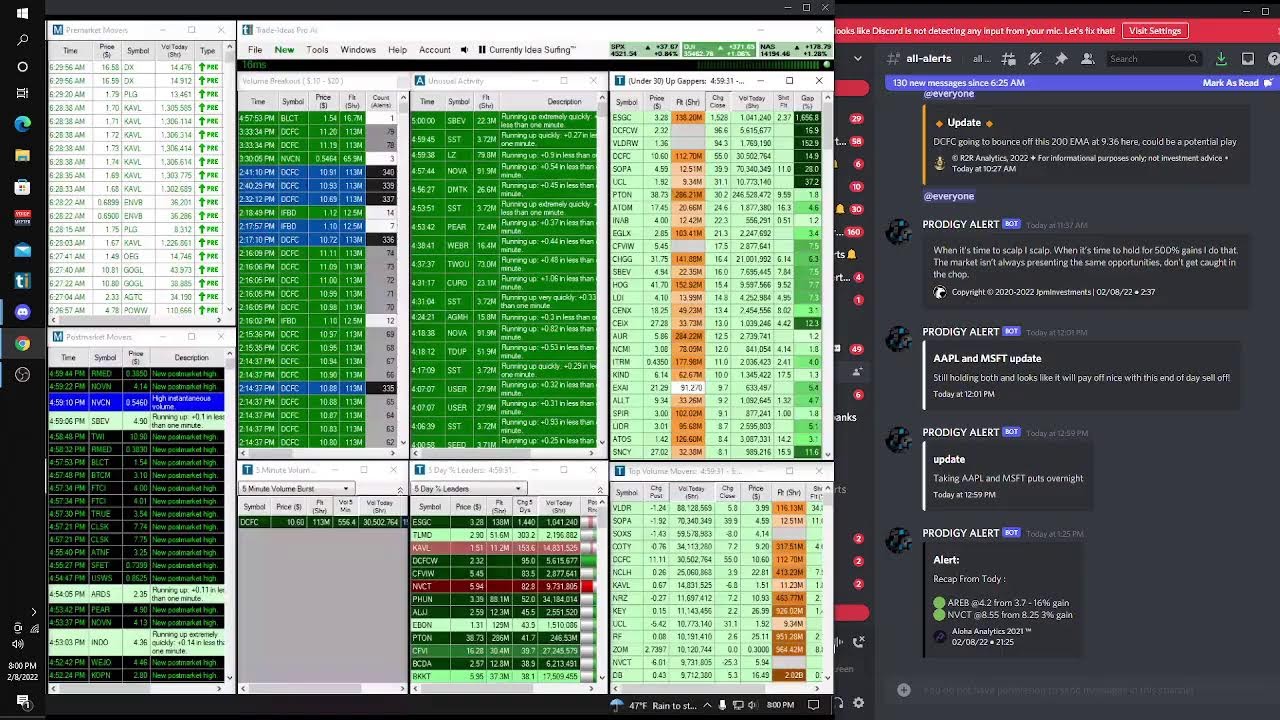Click the search magnifier in Discord
1280x720 pixels.
pyautogui.click(x=1192, y=59)
